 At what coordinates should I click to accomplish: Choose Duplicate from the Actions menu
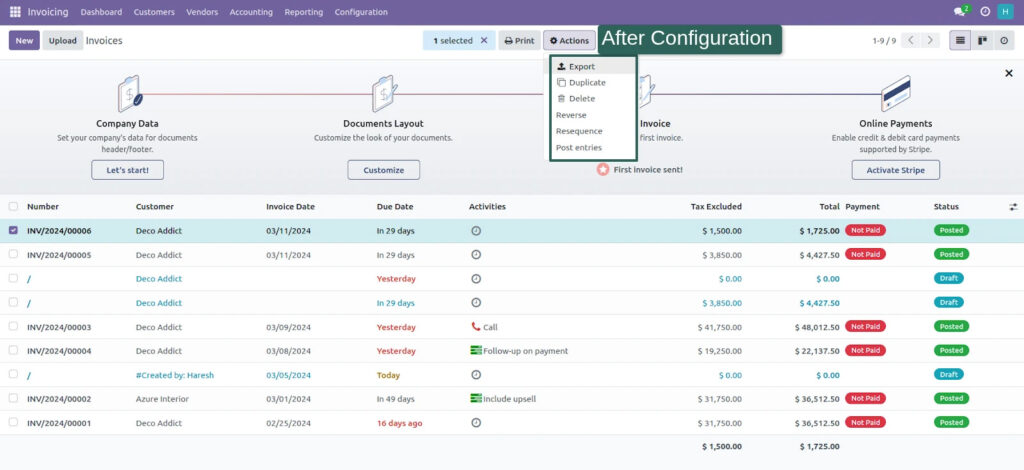(x=586, y=83)
